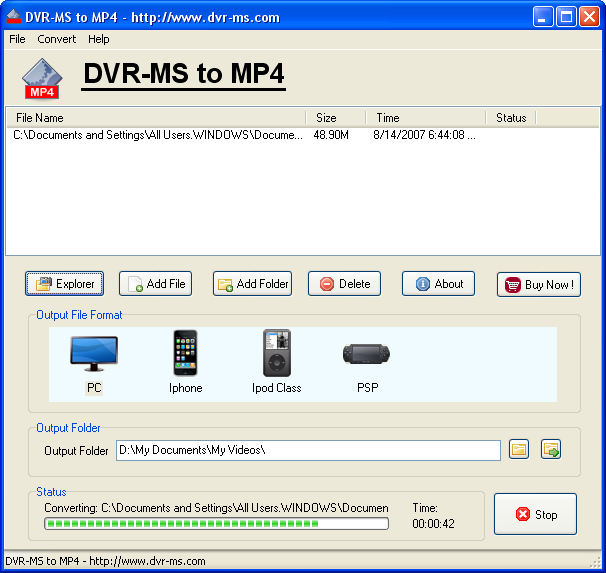This screenshot has width=606, height=573.
Task: Open the File menu
Action: pyautogui.click(x=17, y=39)
